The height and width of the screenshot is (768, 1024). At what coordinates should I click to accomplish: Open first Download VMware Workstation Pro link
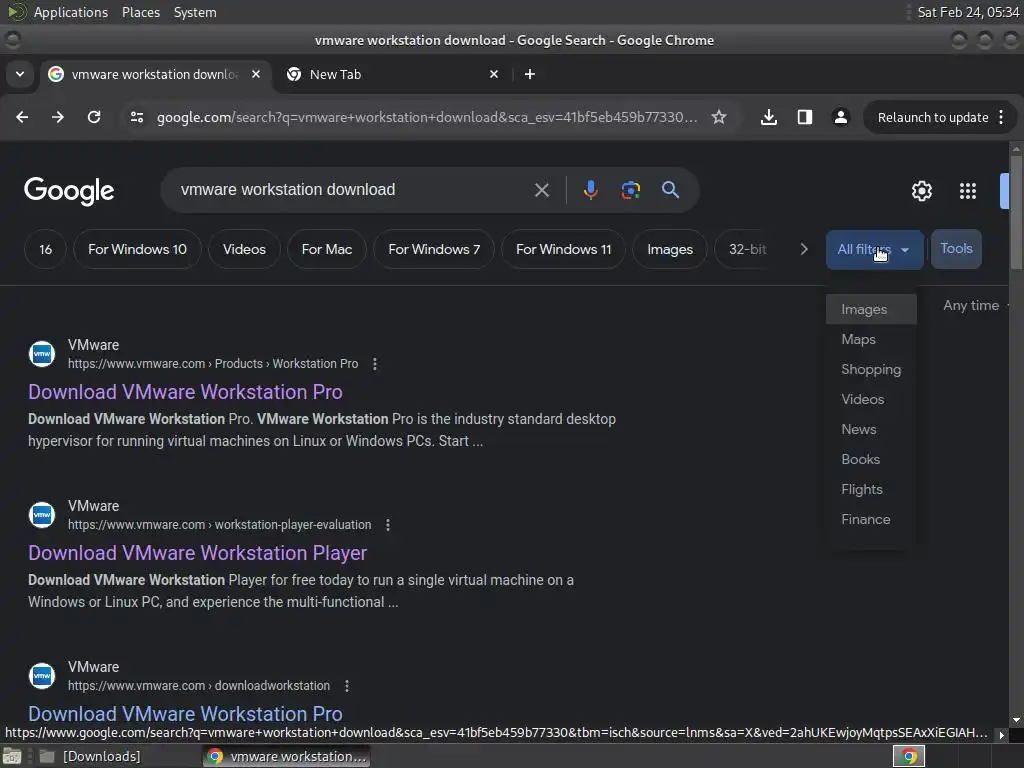(x=185, y=392)
